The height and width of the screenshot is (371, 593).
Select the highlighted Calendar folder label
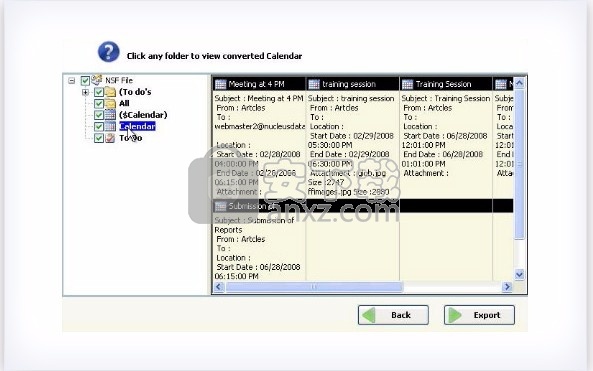click(x=137, y=126)
